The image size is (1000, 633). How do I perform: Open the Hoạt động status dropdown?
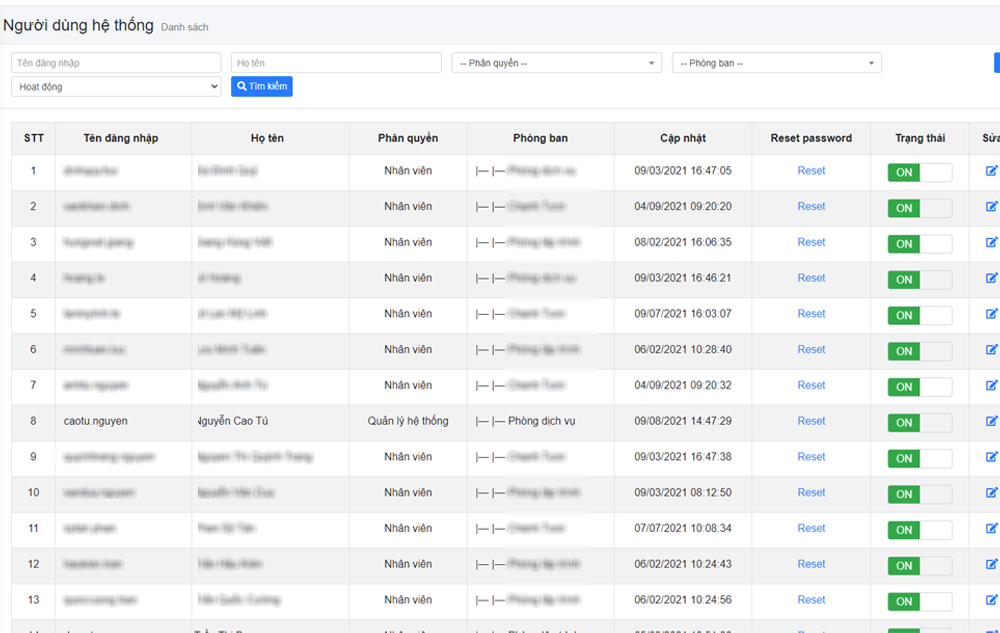pyautogui.click(x=116, y=87)
